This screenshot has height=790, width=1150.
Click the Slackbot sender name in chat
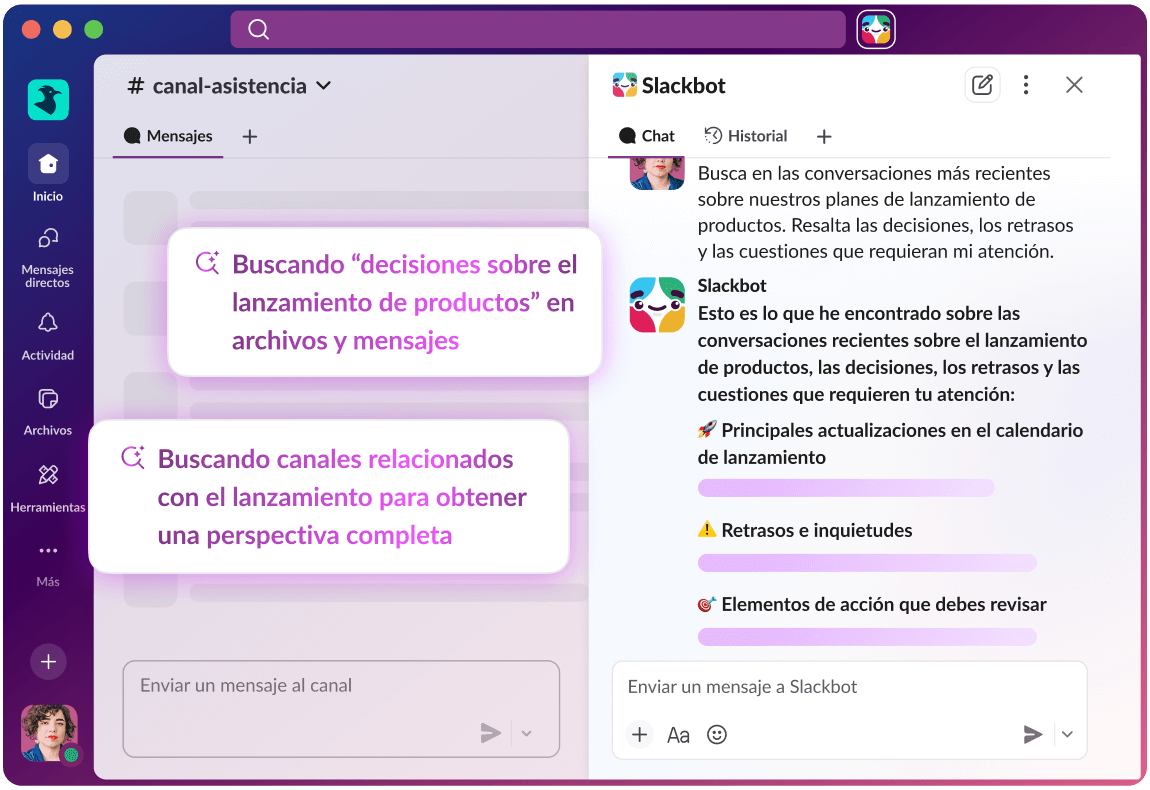732,285
